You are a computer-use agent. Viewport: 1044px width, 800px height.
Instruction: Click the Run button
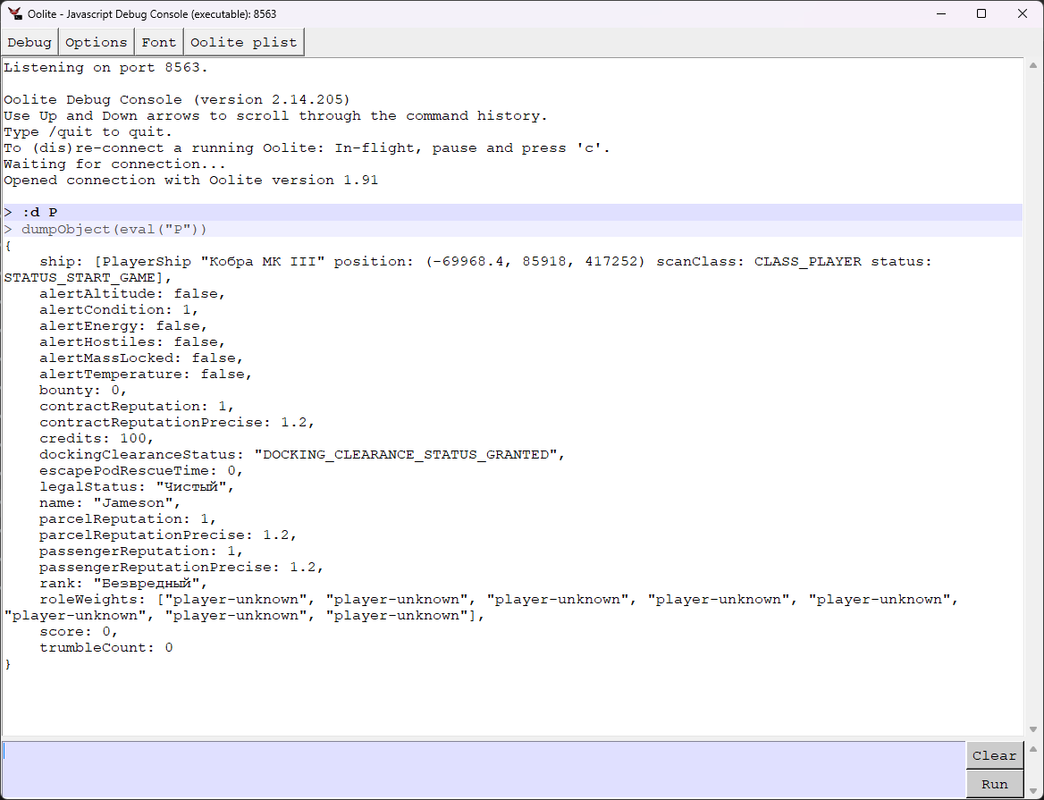tap(994, 784)
